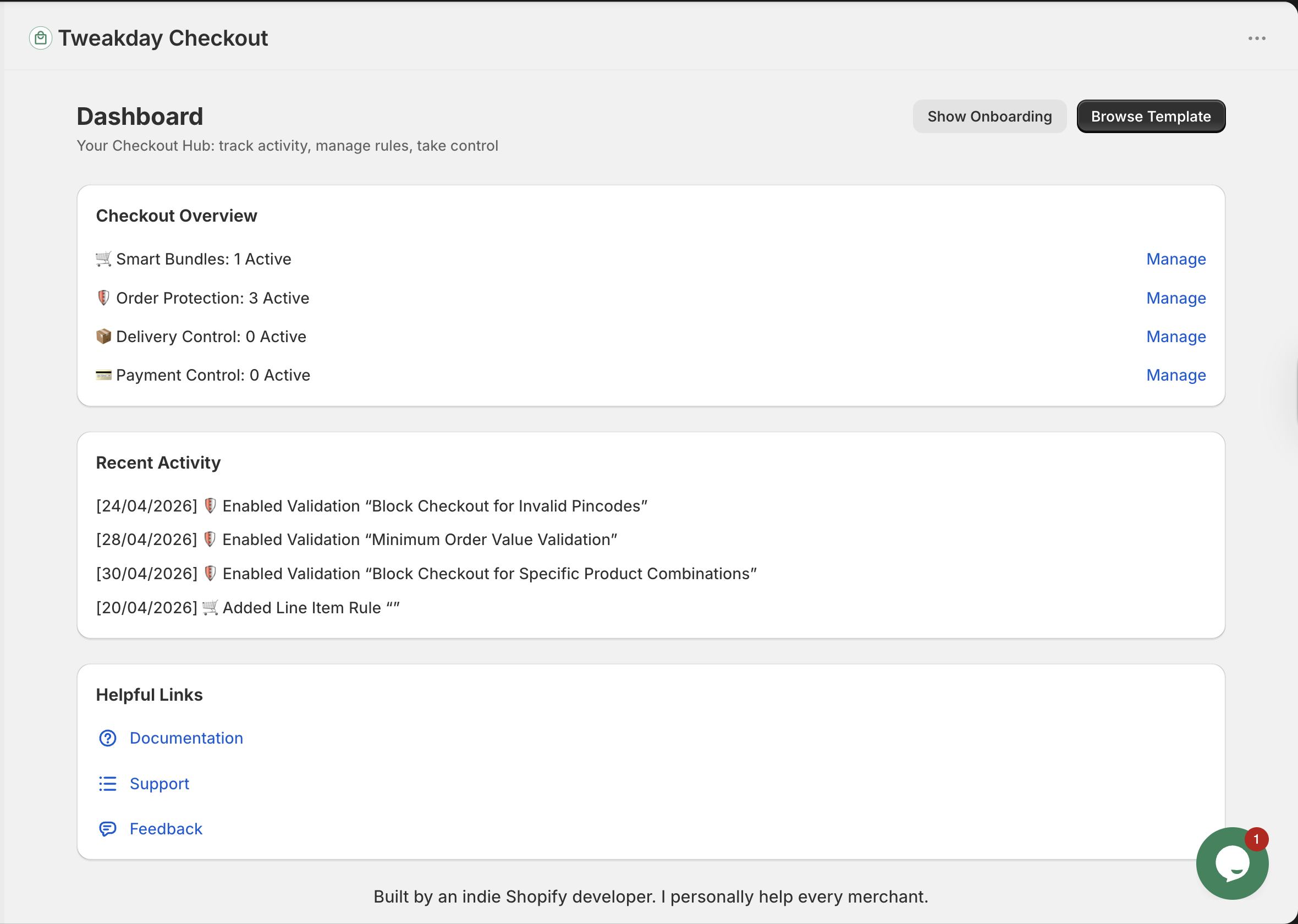Open the Documentation link

point(186,738)
